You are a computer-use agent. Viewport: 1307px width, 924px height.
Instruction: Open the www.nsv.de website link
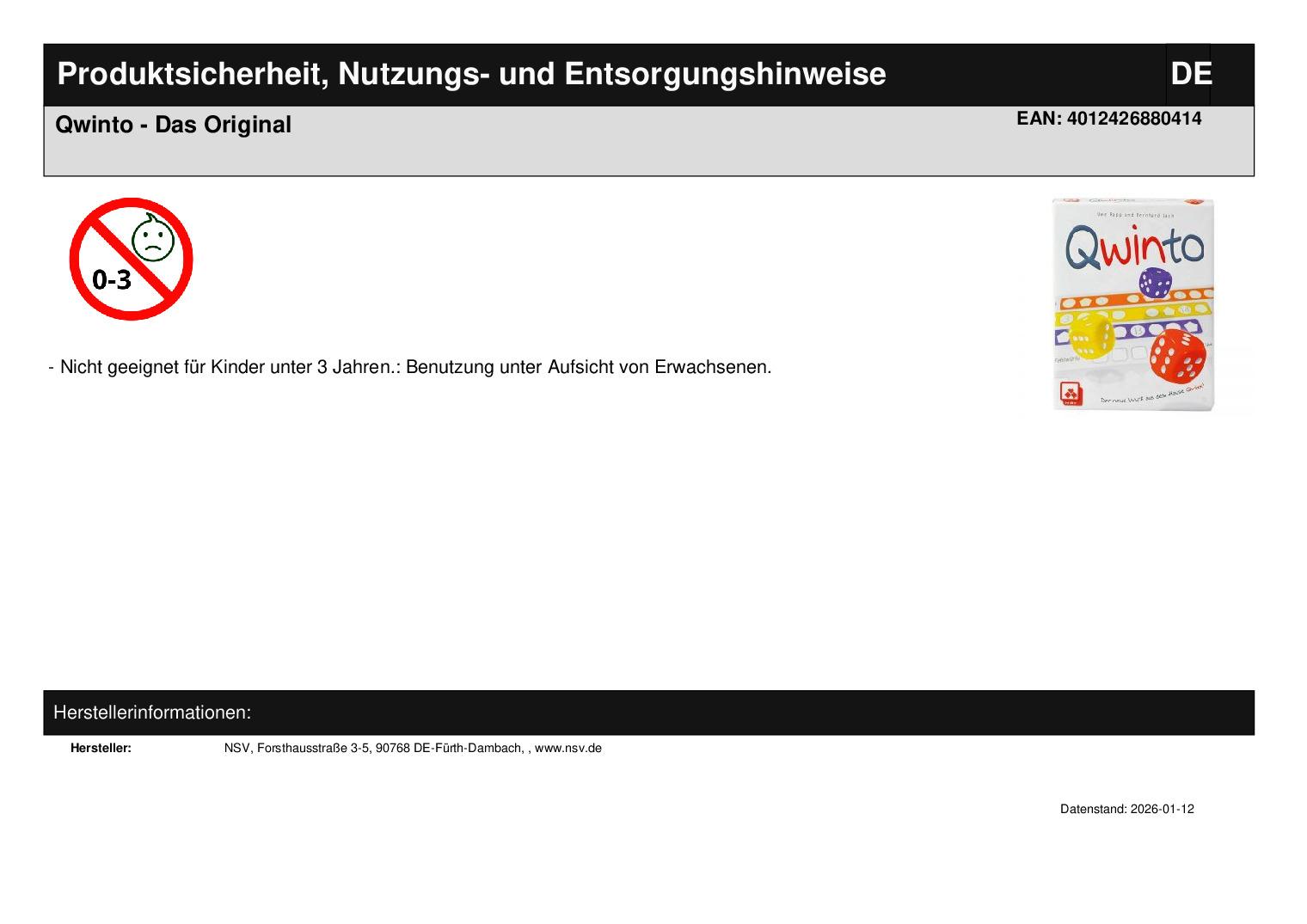568,748
